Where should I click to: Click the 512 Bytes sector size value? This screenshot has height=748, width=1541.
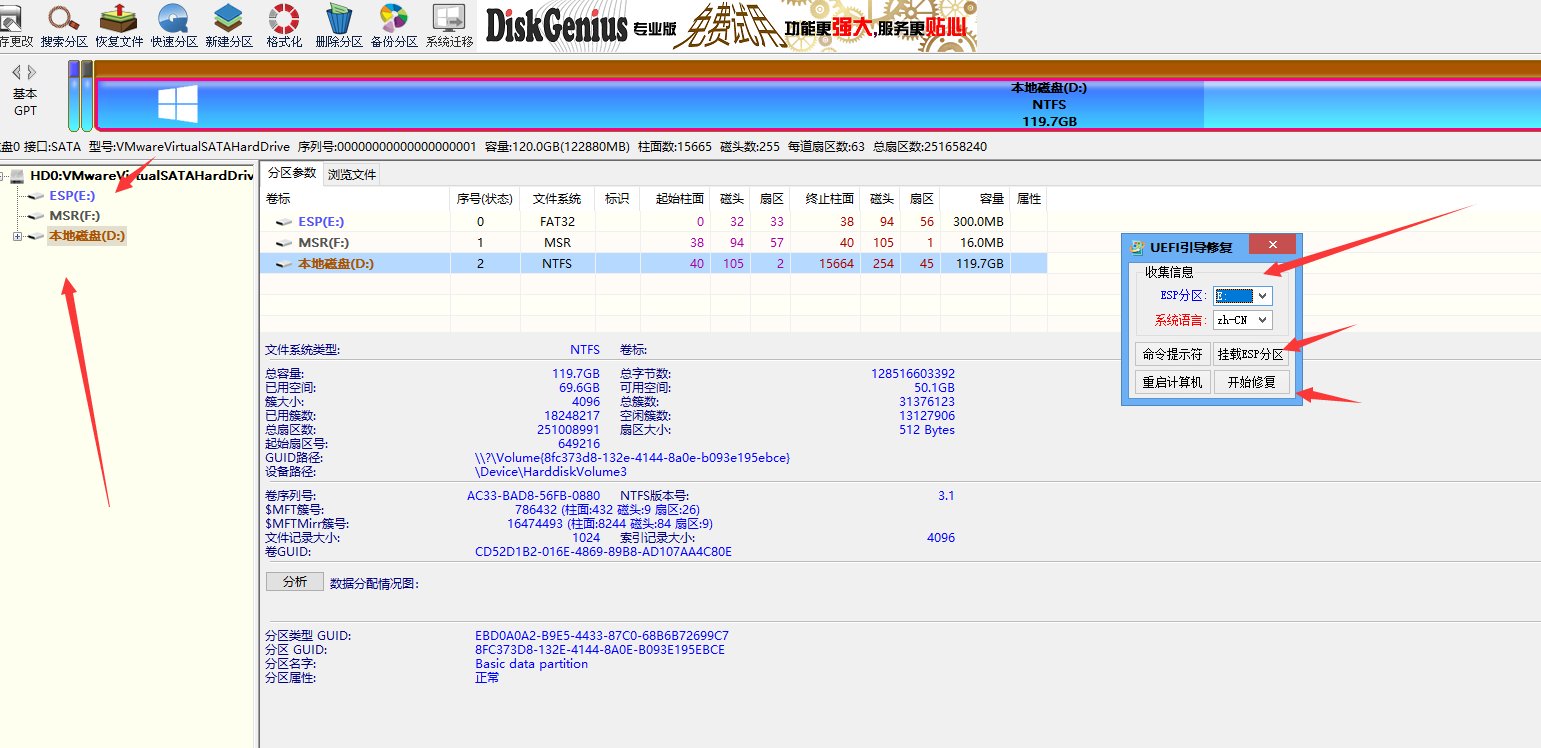tap(927, 430)
